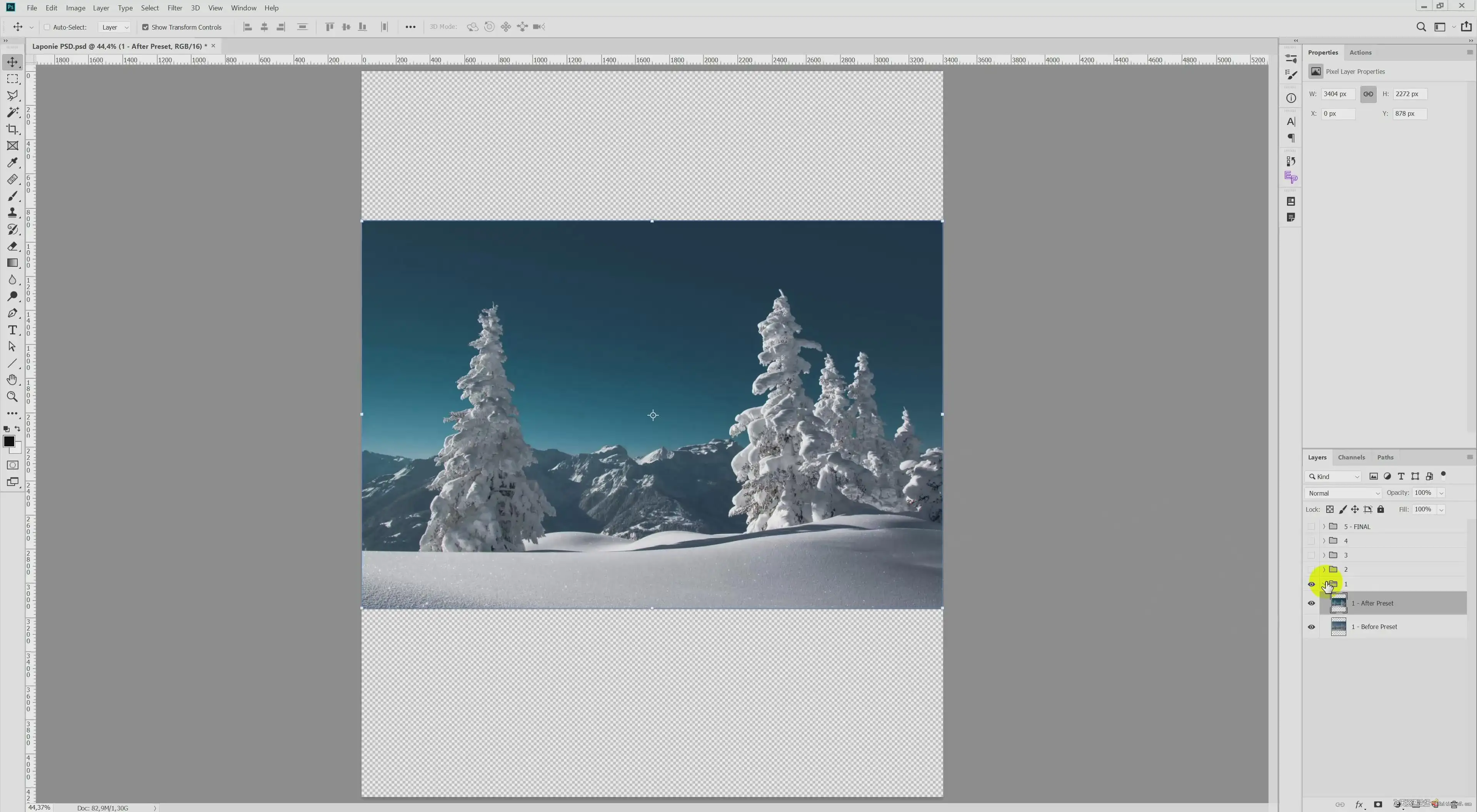Viewport: 1477px width, 812px height.
Task: Select the Crop tool
Action: pos(12,129)
